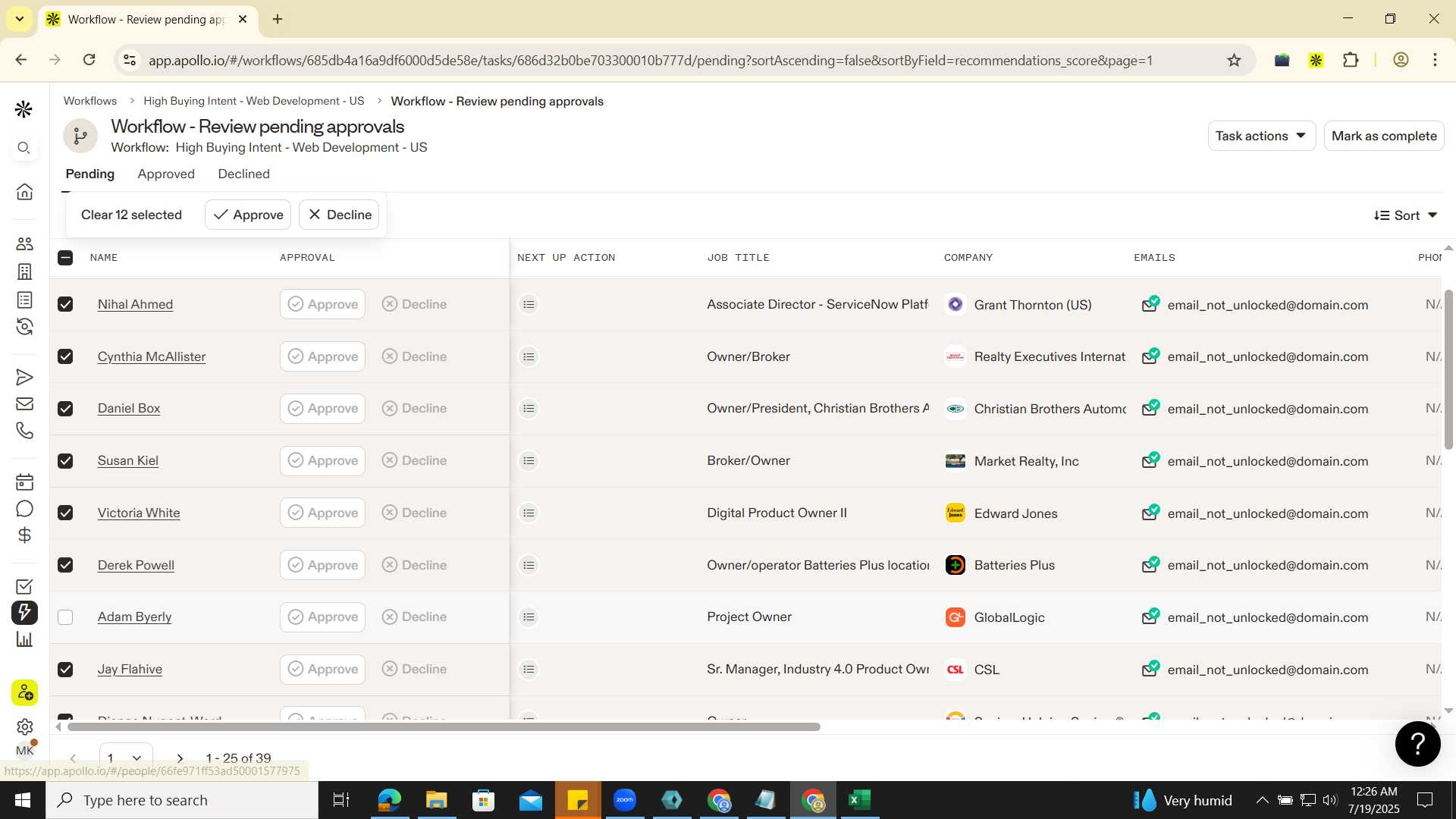This screenshot has height=819, width=1456.
Task: Bookmark this page with the star icon
Action: 1234,60
